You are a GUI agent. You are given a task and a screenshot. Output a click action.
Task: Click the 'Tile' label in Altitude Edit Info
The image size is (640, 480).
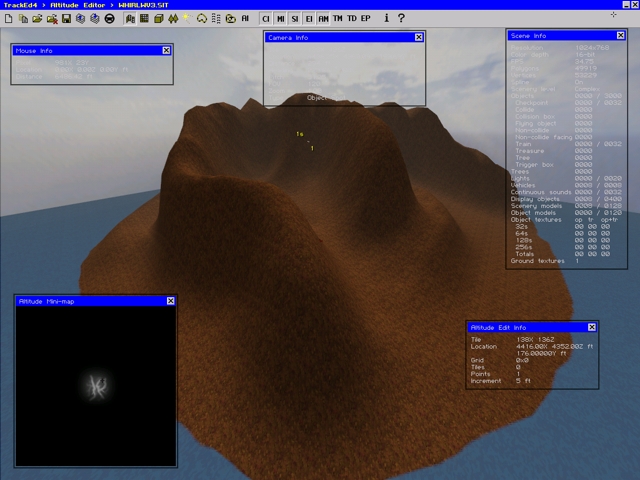pos(476,340)
